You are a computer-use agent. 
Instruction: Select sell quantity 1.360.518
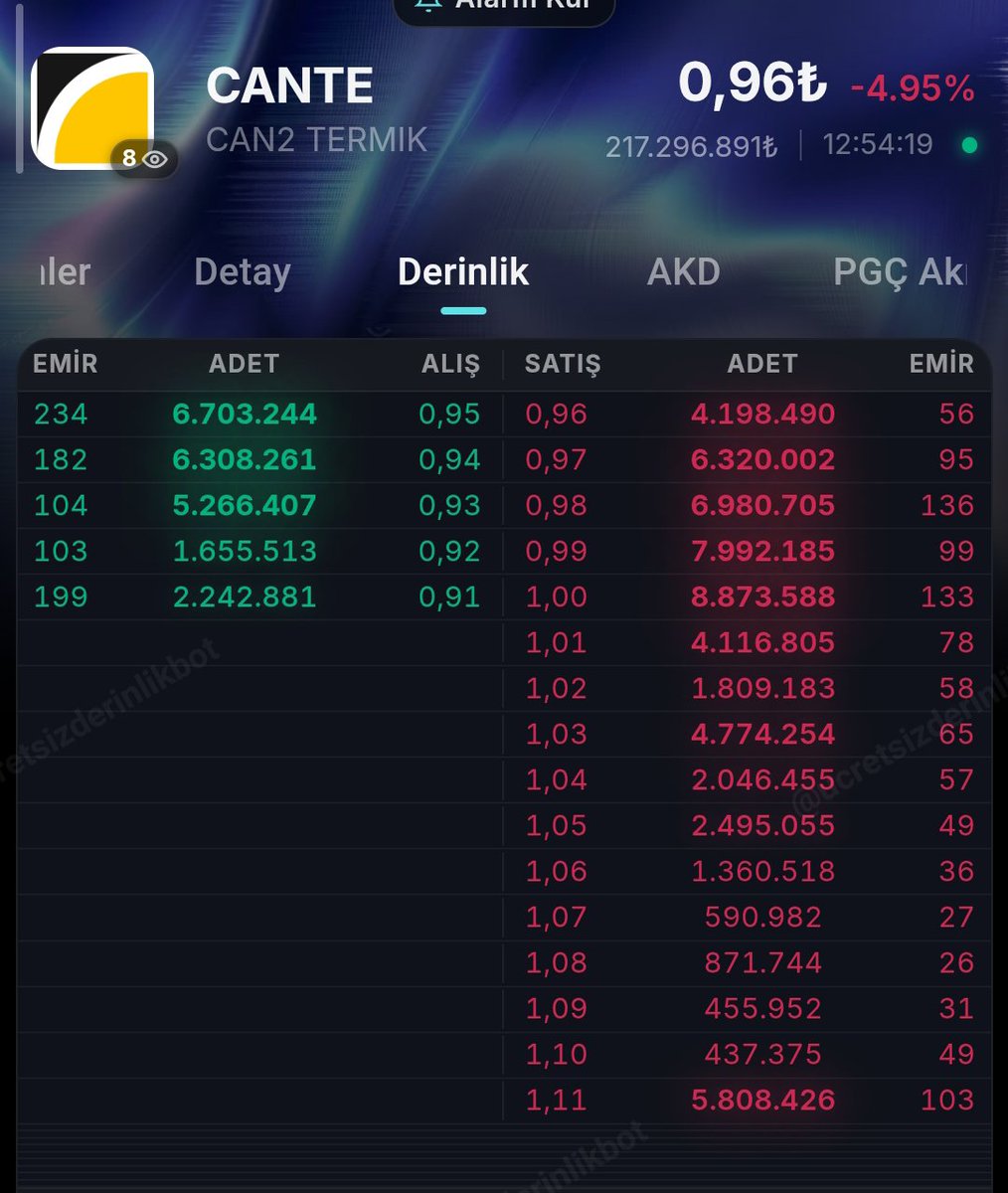coord(763,871)
